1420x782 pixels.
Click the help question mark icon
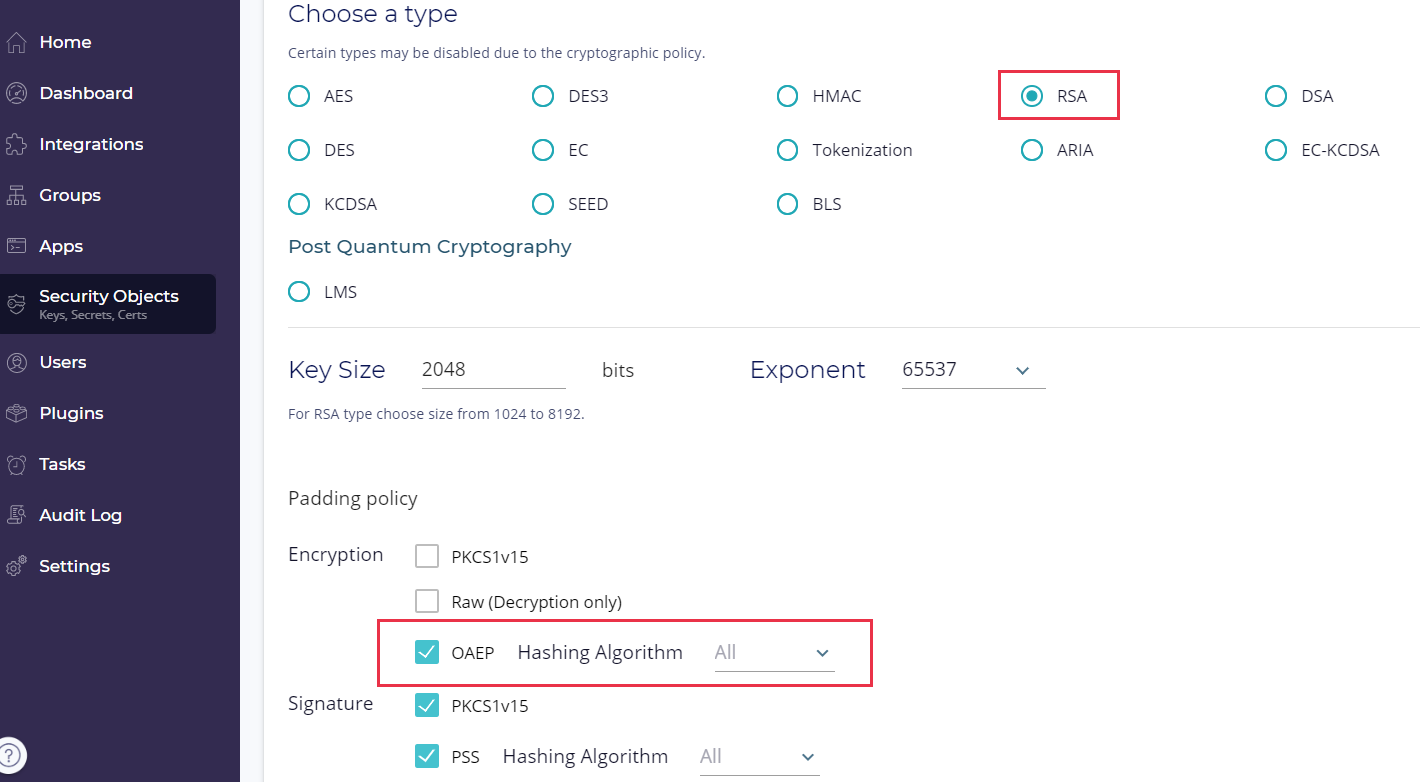pos(10,755)
